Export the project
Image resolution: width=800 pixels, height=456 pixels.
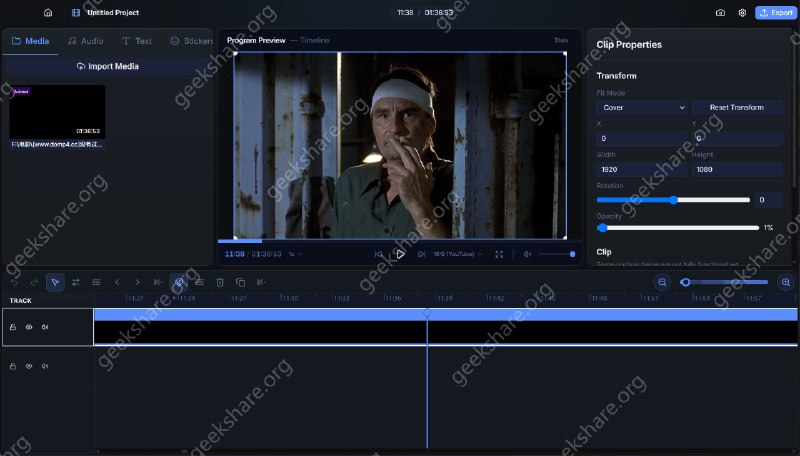[x=776, y=13]
